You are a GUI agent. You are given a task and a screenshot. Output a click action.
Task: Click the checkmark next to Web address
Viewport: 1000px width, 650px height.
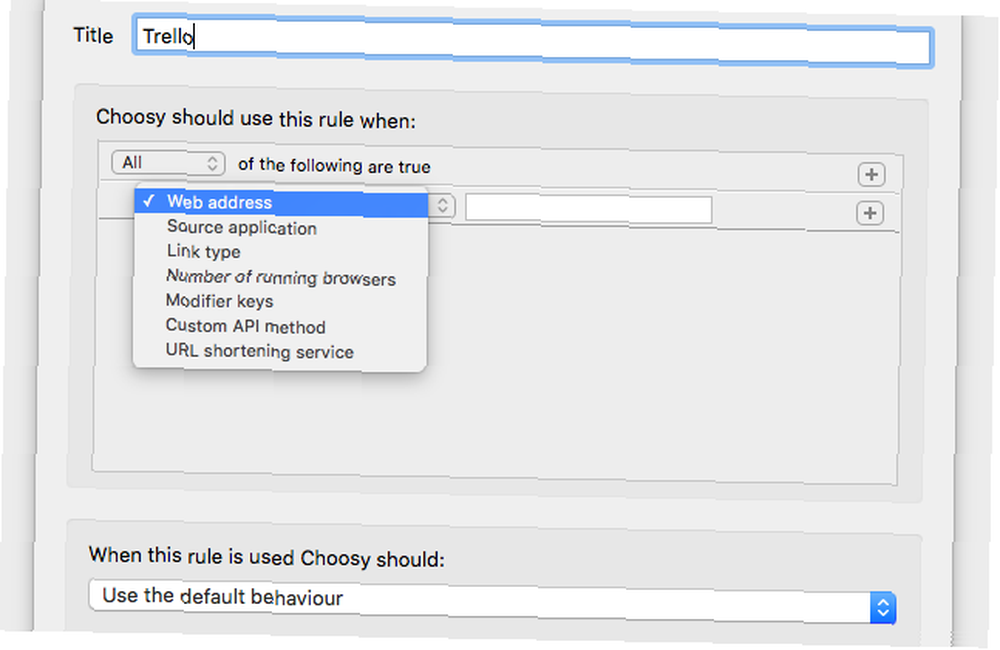(x=149, y=201)
